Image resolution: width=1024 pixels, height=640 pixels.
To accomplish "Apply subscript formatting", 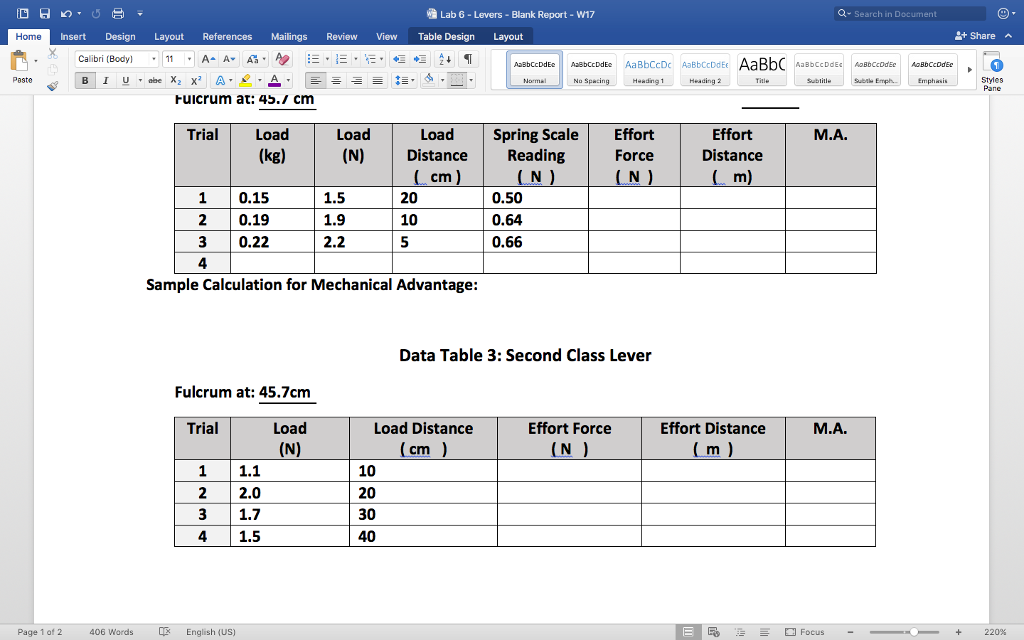I will tap(176, 80).
